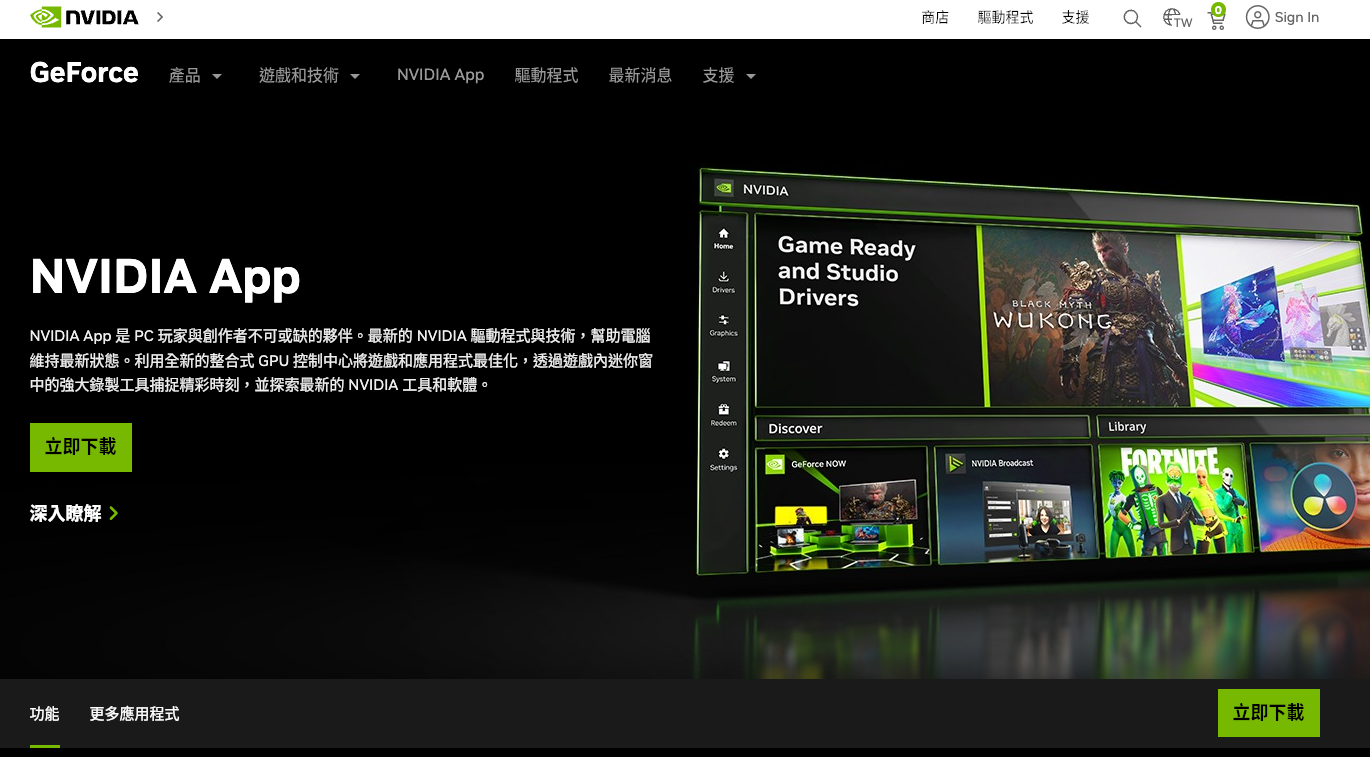The height and width of the screenshot is (757, 1370).
Task: Follow the 深入瞭解 link
Action: [75, 513]
